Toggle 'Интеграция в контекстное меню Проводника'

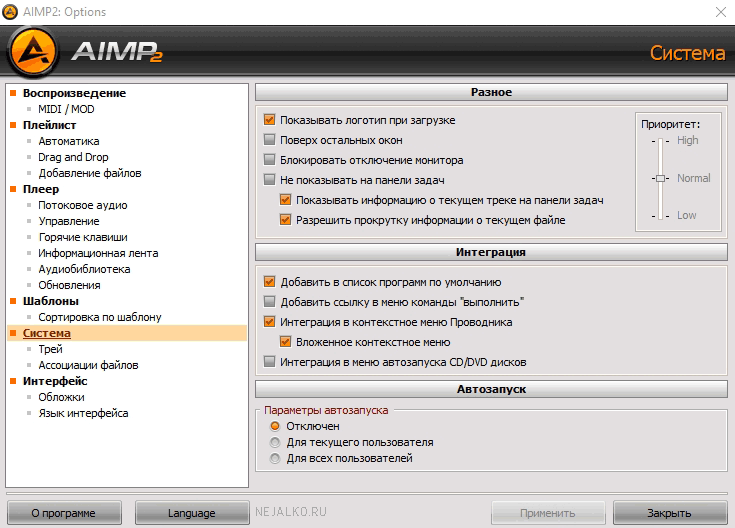coord(270,322)
